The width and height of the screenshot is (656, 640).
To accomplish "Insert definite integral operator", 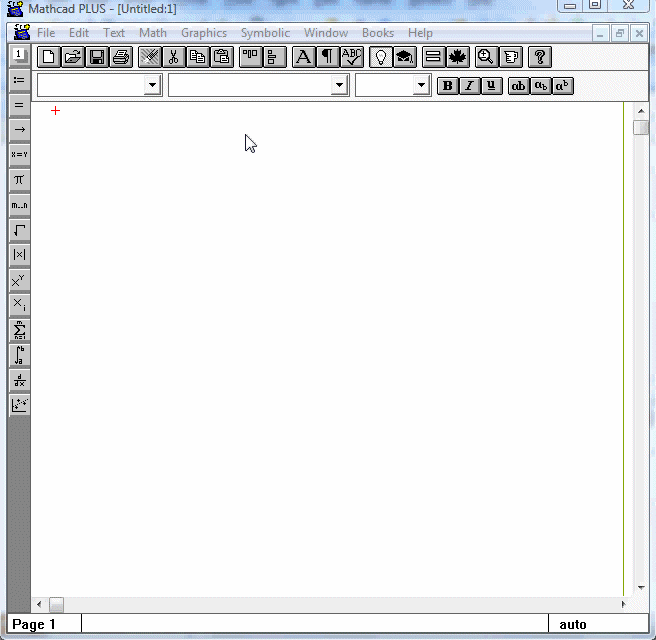I will point(19,355).
